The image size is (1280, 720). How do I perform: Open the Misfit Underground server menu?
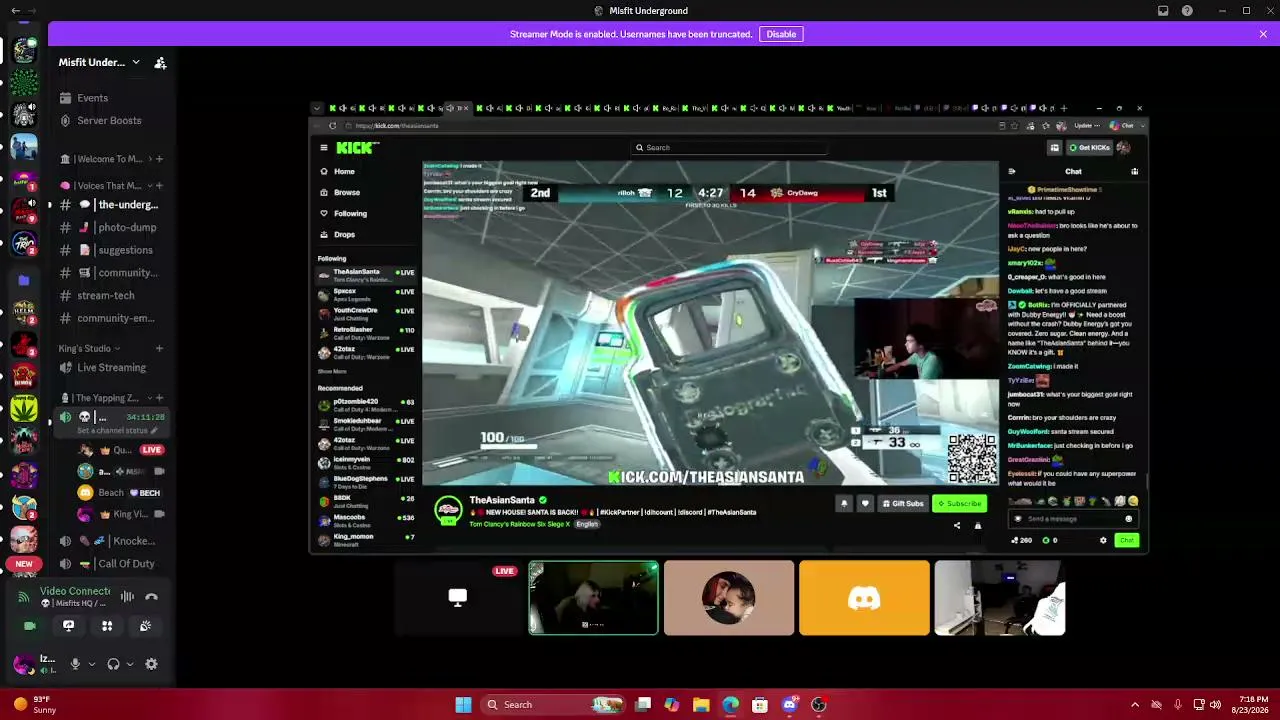(x=98, y=63)
